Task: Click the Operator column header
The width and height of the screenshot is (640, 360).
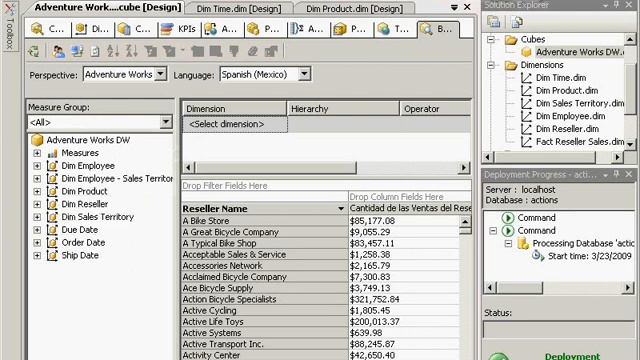Action: [436, 109]
